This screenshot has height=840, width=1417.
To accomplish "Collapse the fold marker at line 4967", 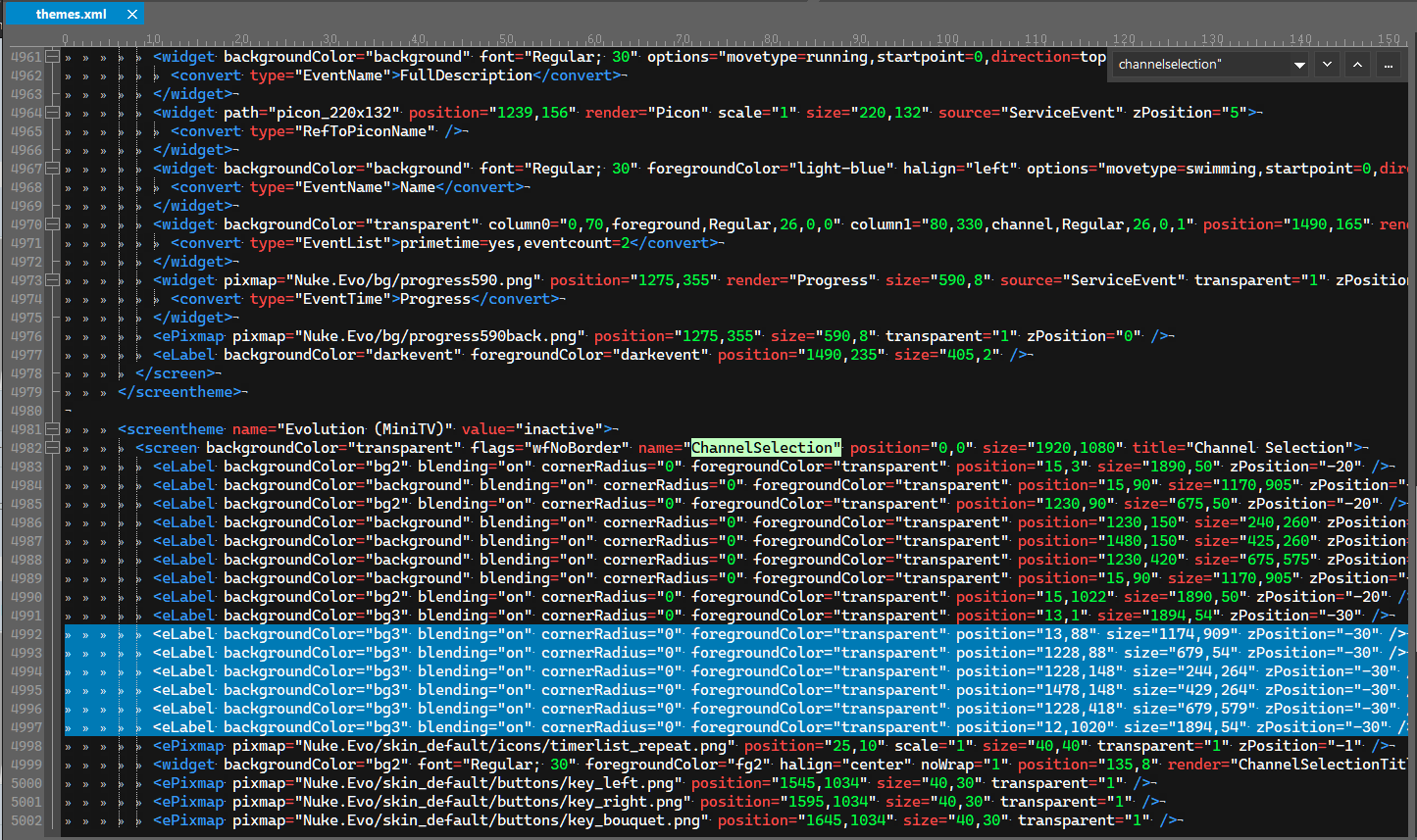I will coord(54,169).
